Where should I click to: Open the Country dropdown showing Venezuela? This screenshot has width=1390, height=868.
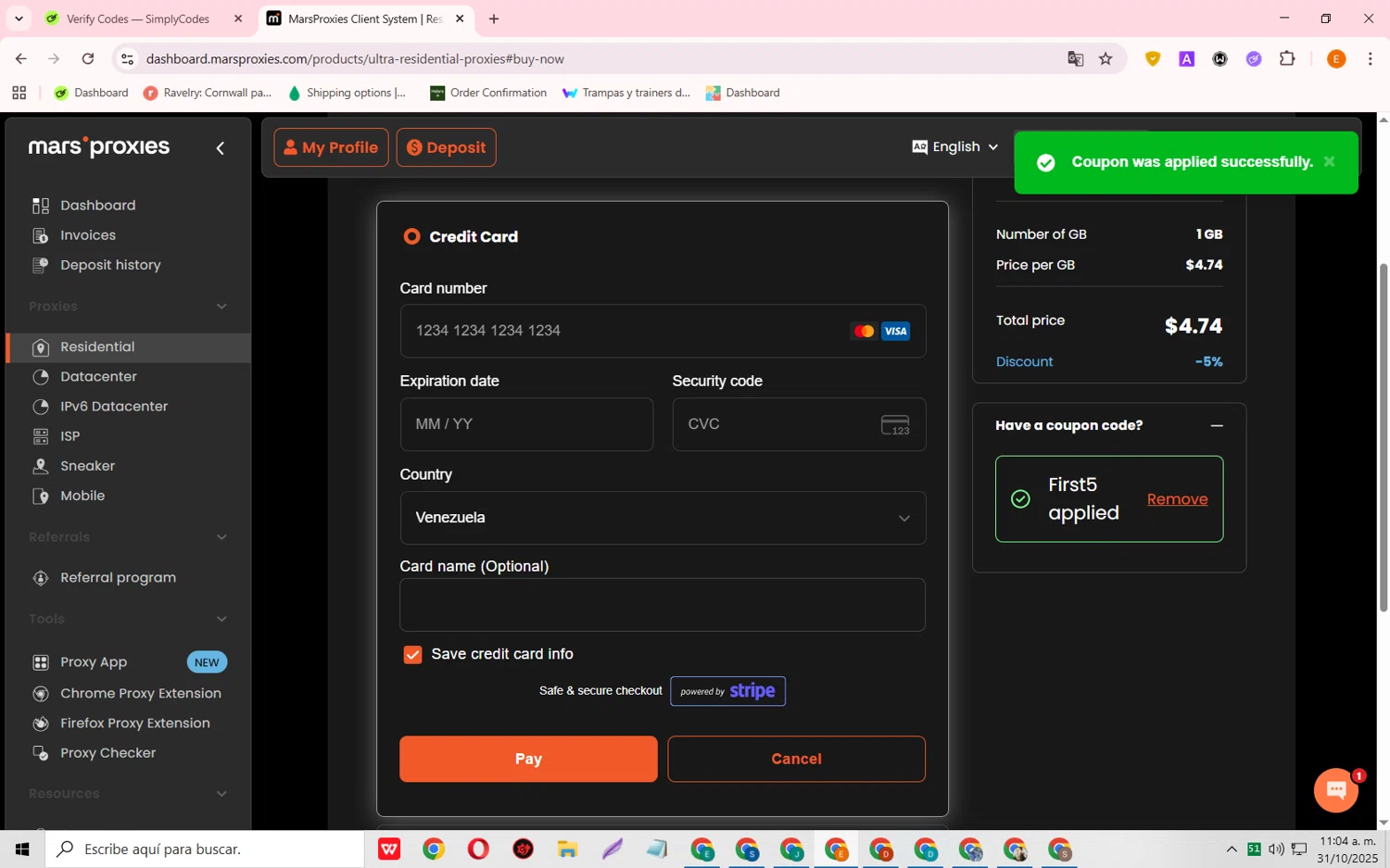[663, 518]
